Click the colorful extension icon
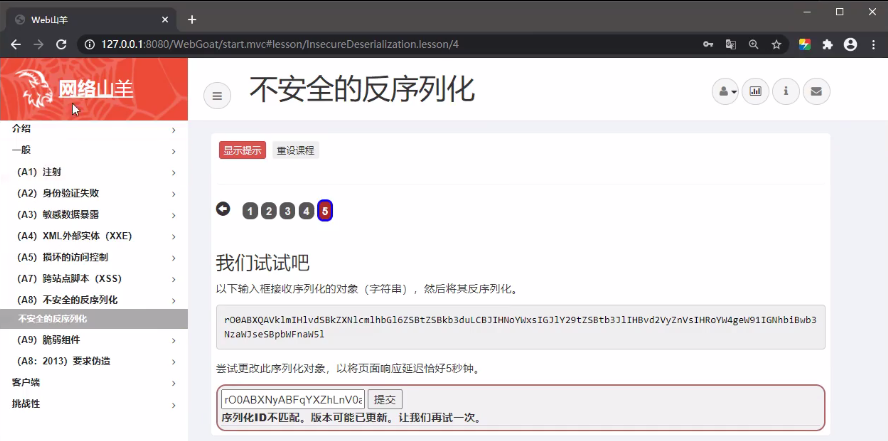 click(805, 45)
